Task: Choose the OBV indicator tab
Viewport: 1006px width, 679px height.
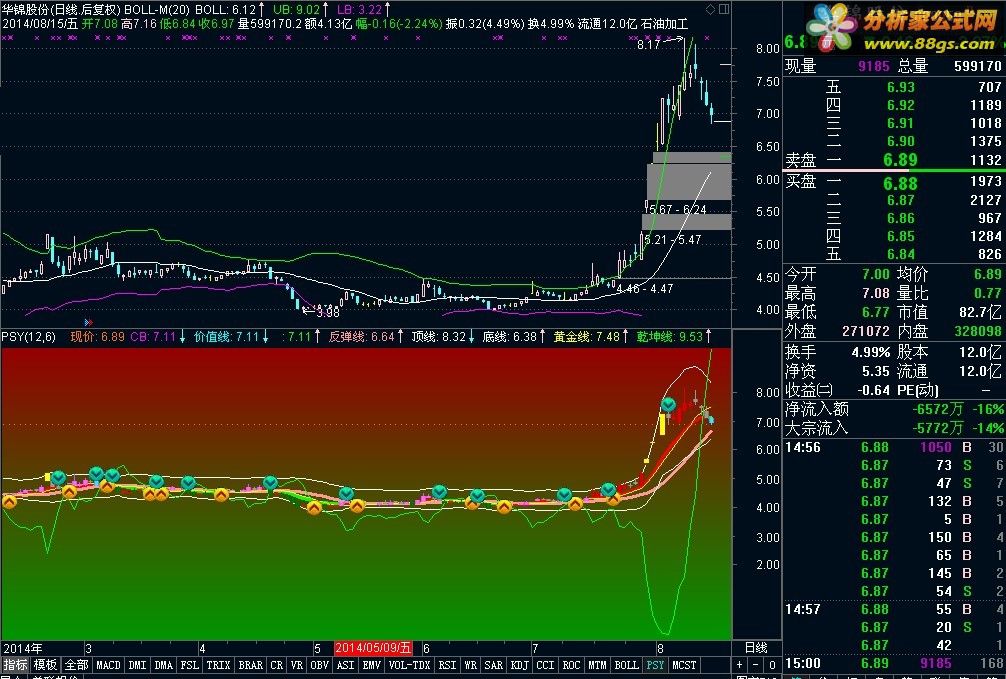Action: click(320, 665)
